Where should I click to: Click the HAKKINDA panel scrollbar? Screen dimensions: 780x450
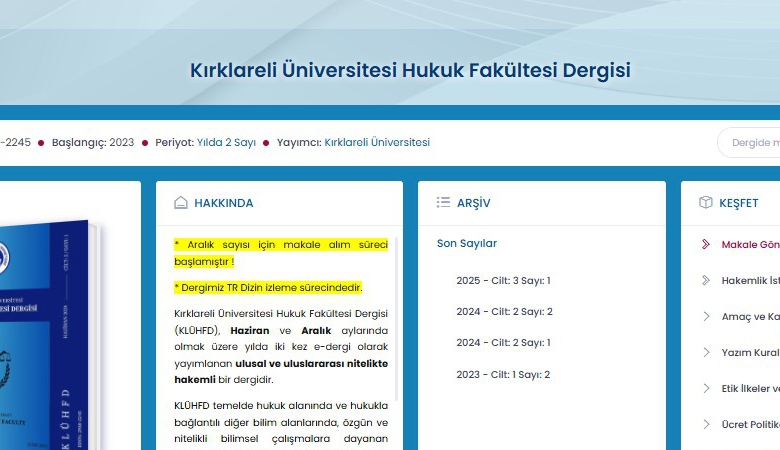pos(397,320)
